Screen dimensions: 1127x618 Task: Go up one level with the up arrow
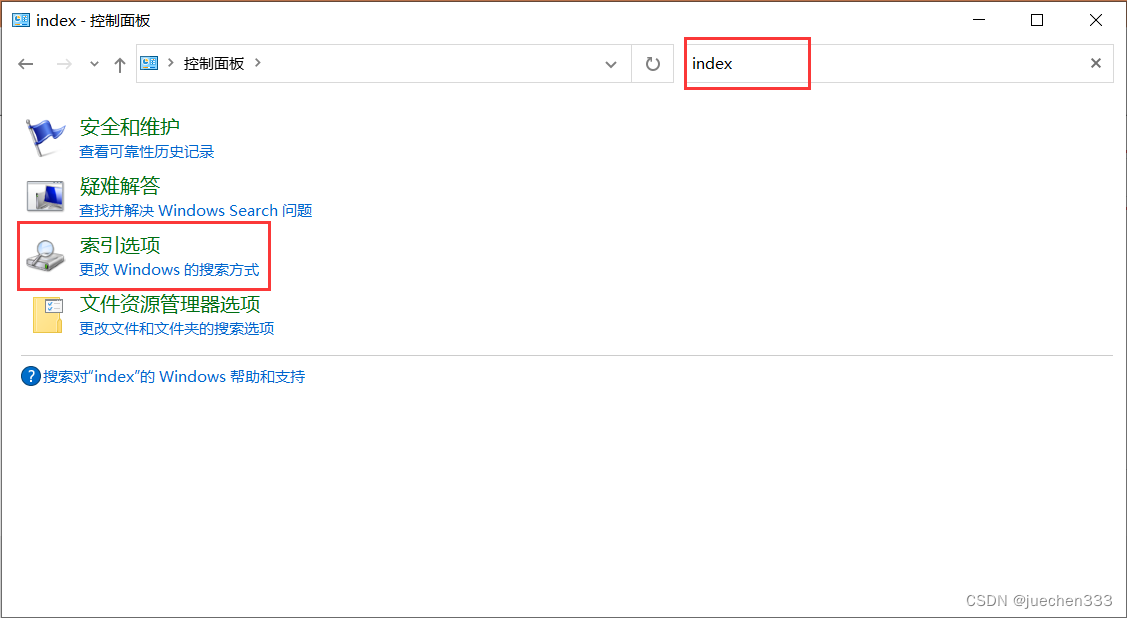coord(120,64)
